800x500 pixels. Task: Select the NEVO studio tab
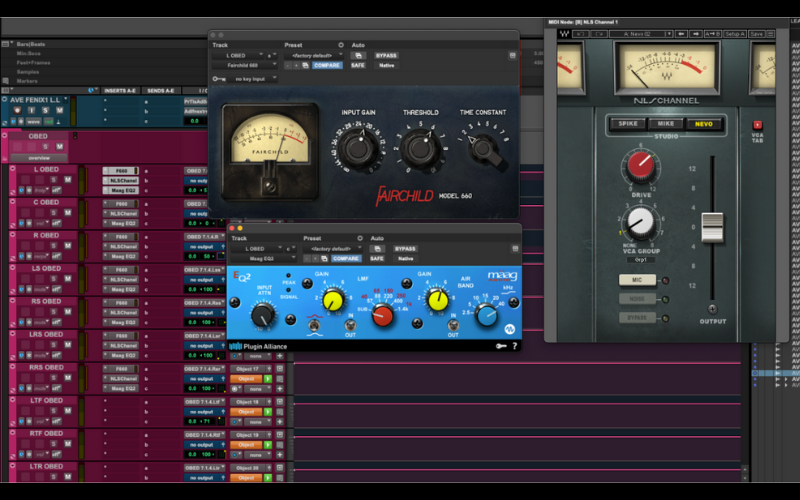tap(704, 125)
